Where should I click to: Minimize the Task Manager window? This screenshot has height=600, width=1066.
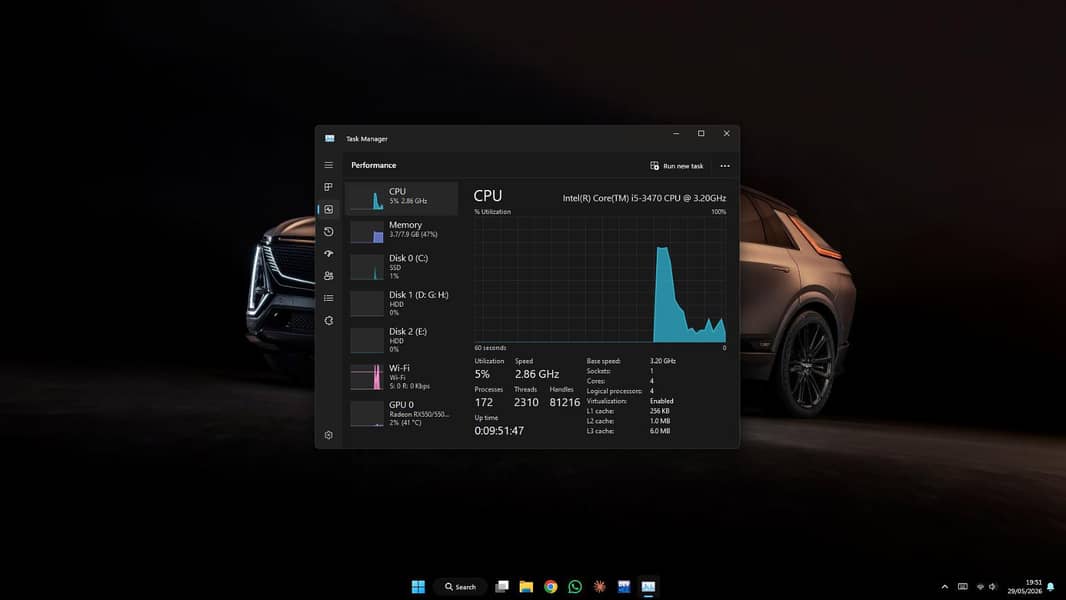tap(676, 134)
